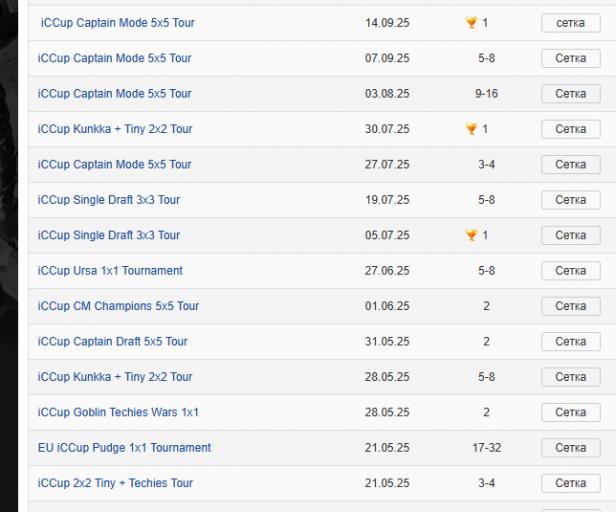
Task: Open iCCup CM Champions 5x5 Tour link
Action: (x=118, y=306)
